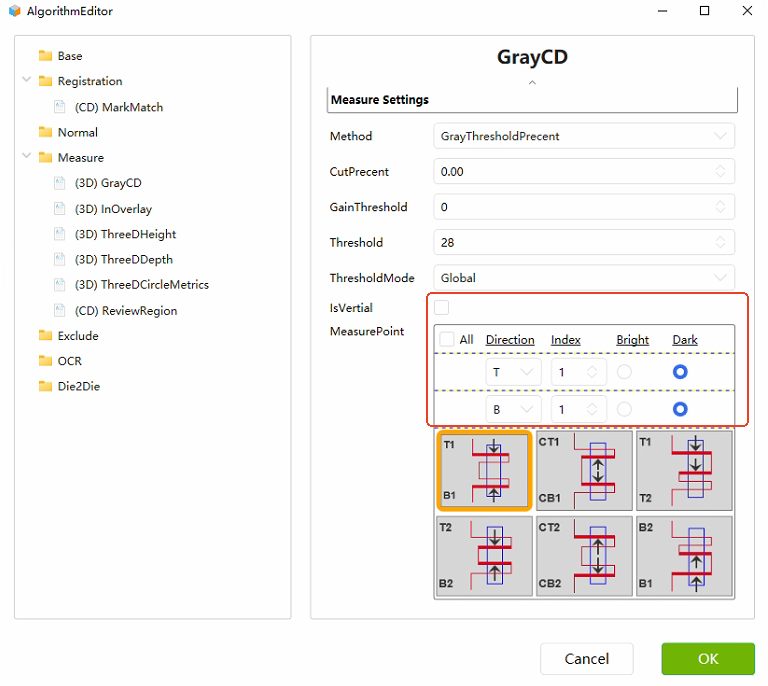This screenshot has width=768, height=686.
Task: Click the GrayCD file icon in tree
Action: (x=62, y=183)
